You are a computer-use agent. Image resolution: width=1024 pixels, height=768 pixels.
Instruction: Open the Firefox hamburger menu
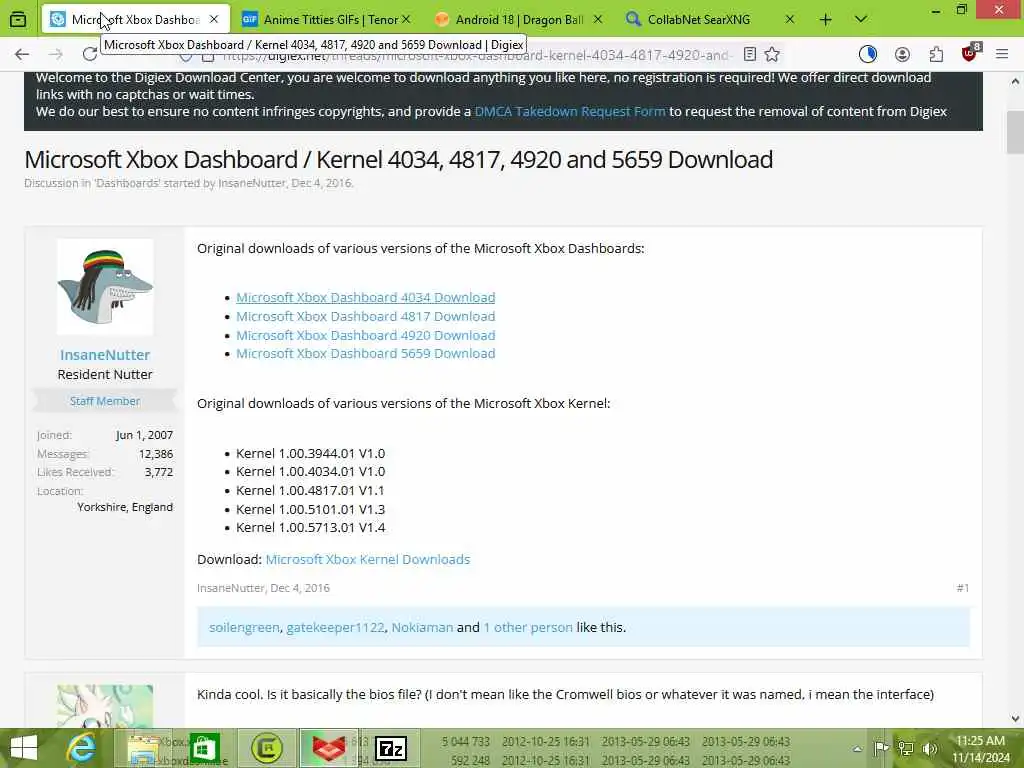coord(1002,54)
